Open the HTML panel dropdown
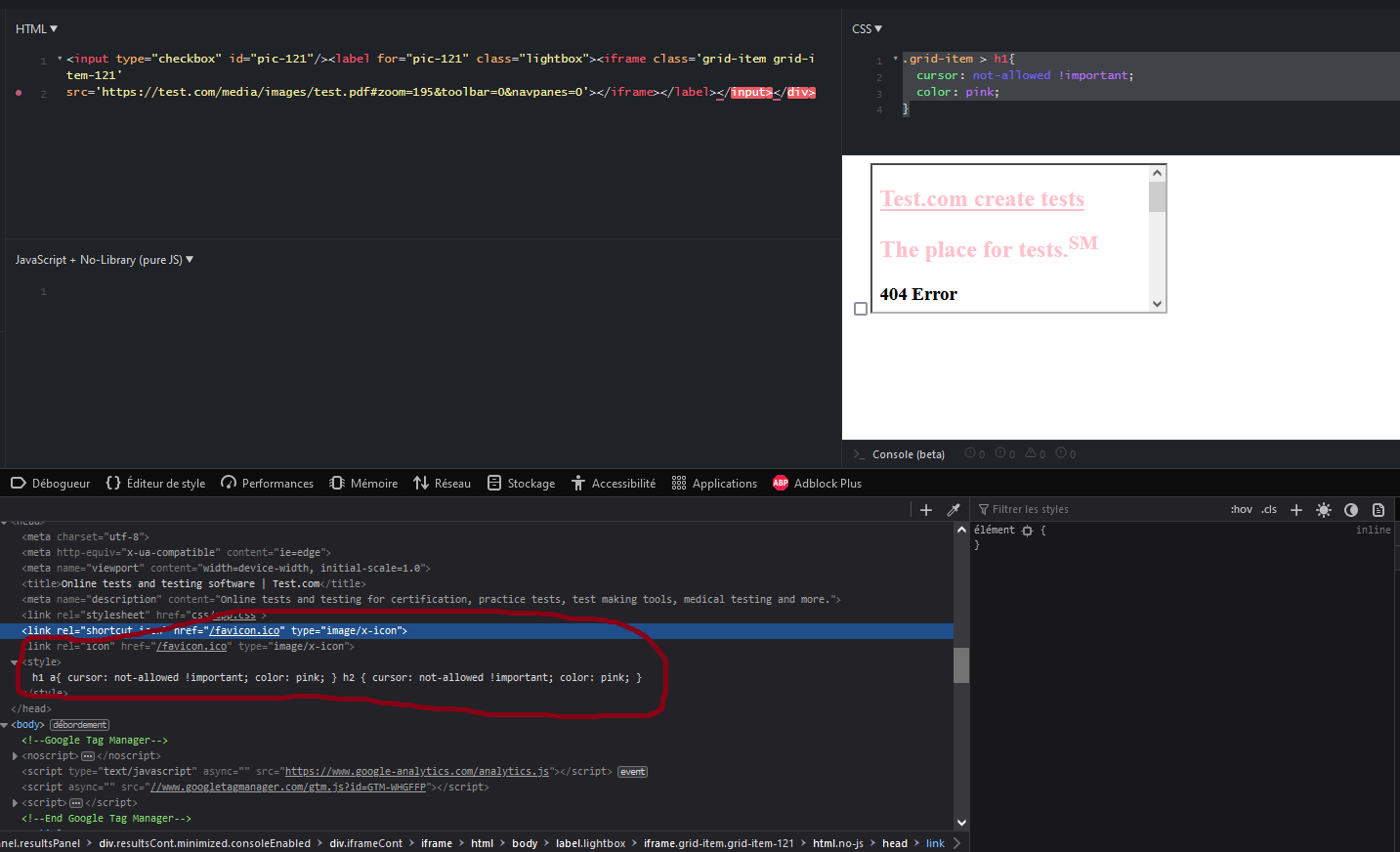 [36, 28]
